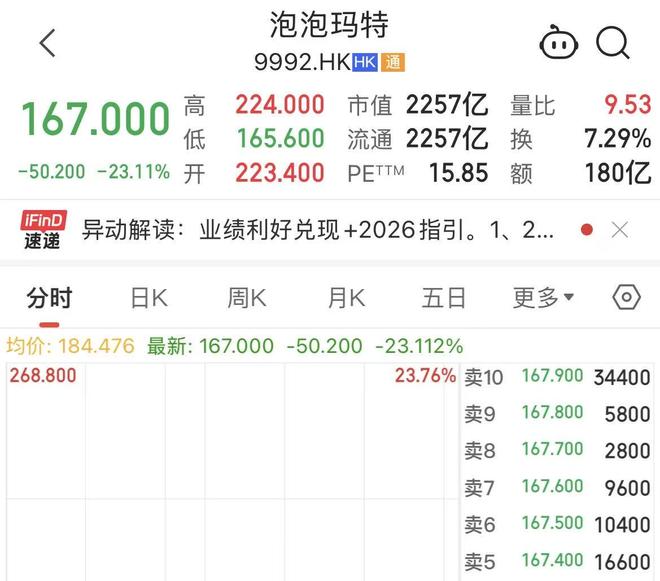Select the 卖8 order row 167.700
The width and height of the screenshot is (660, 581).
tap(557, 450)
